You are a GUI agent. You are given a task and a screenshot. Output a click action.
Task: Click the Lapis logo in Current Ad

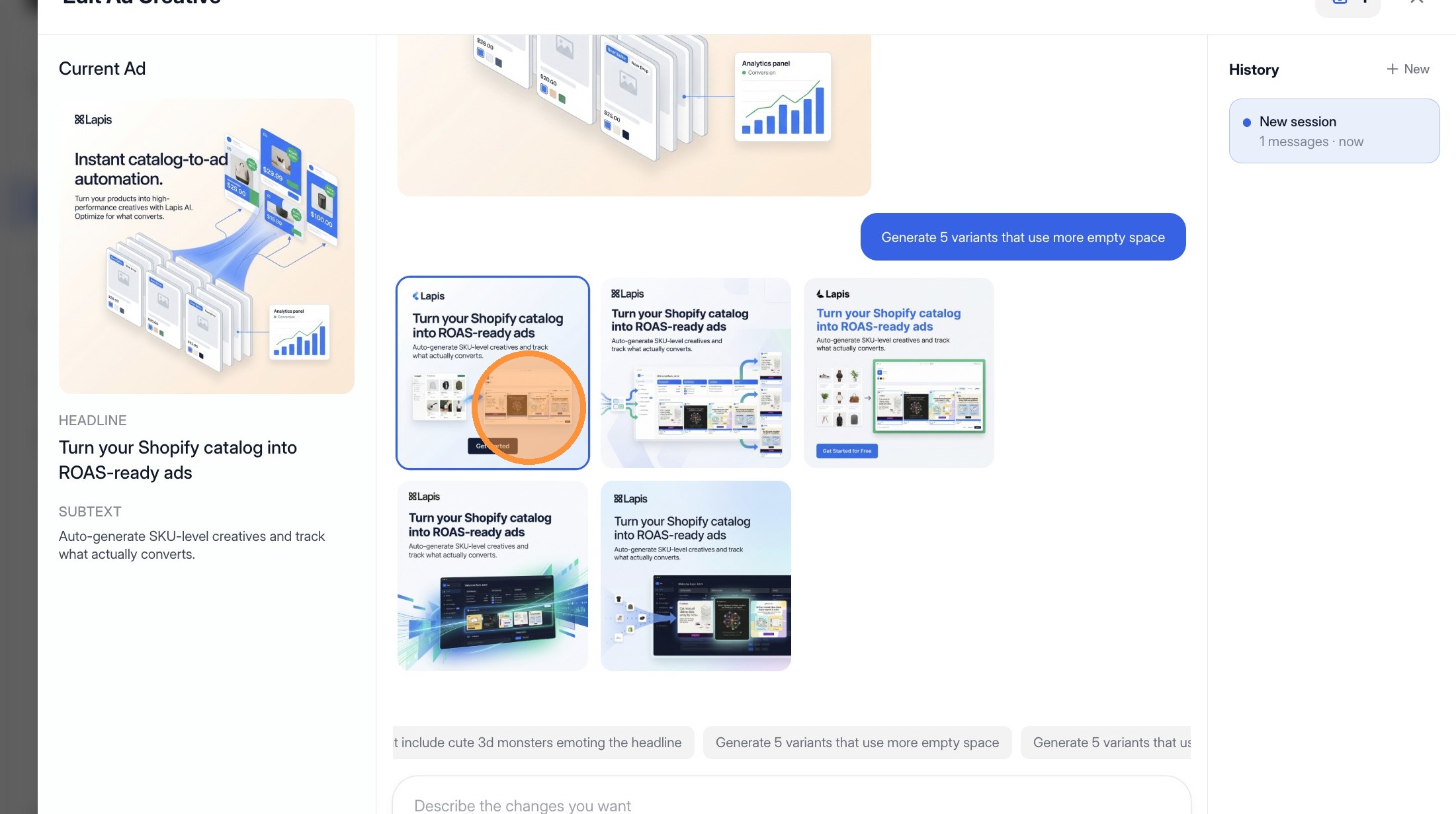pyautogui.click(x=93, y=120)
